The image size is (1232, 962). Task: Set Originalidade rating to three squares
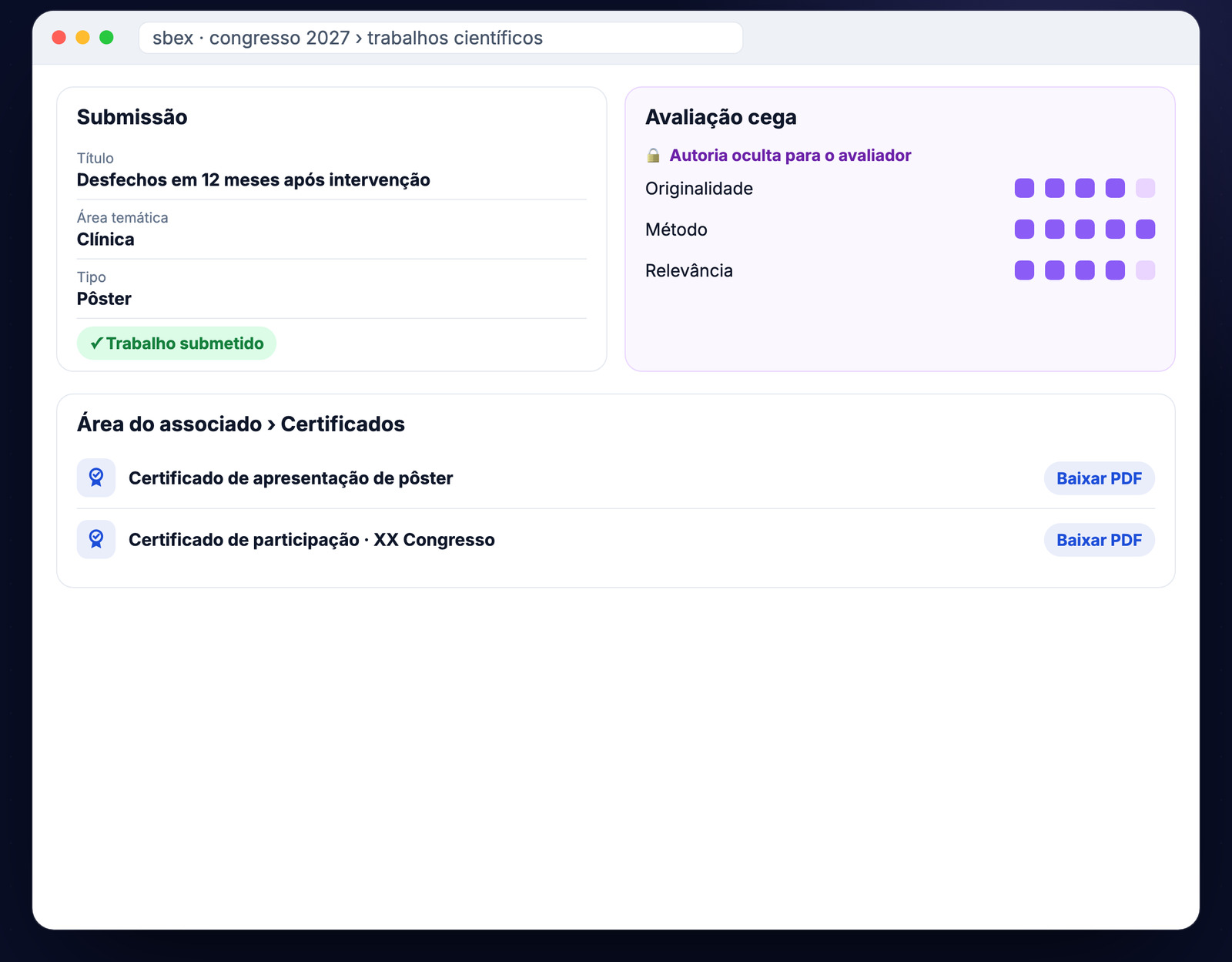(x=1085, y=188)
